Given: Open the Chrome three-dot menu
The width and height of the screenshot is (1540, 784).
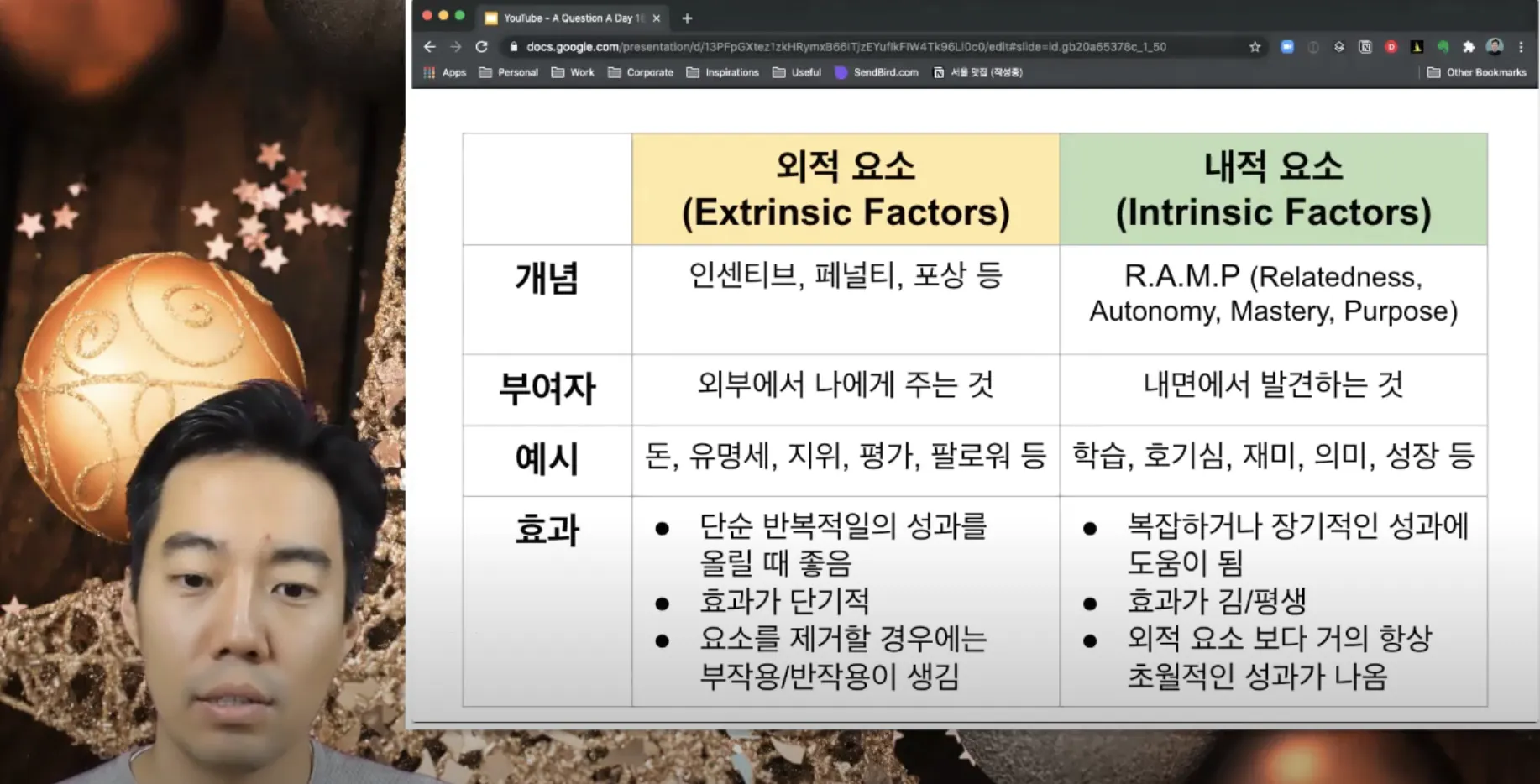Looking at the screenshot, I should pos(1523,47).
